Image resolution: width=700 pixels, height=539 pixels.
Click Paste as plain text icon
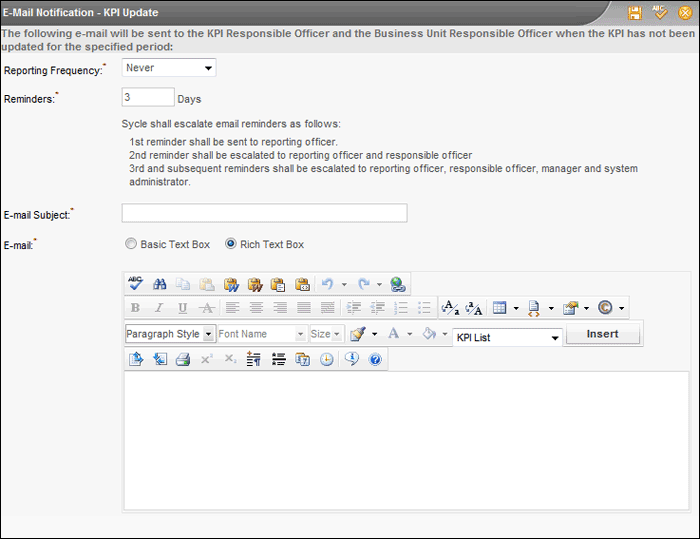point(278,284)
